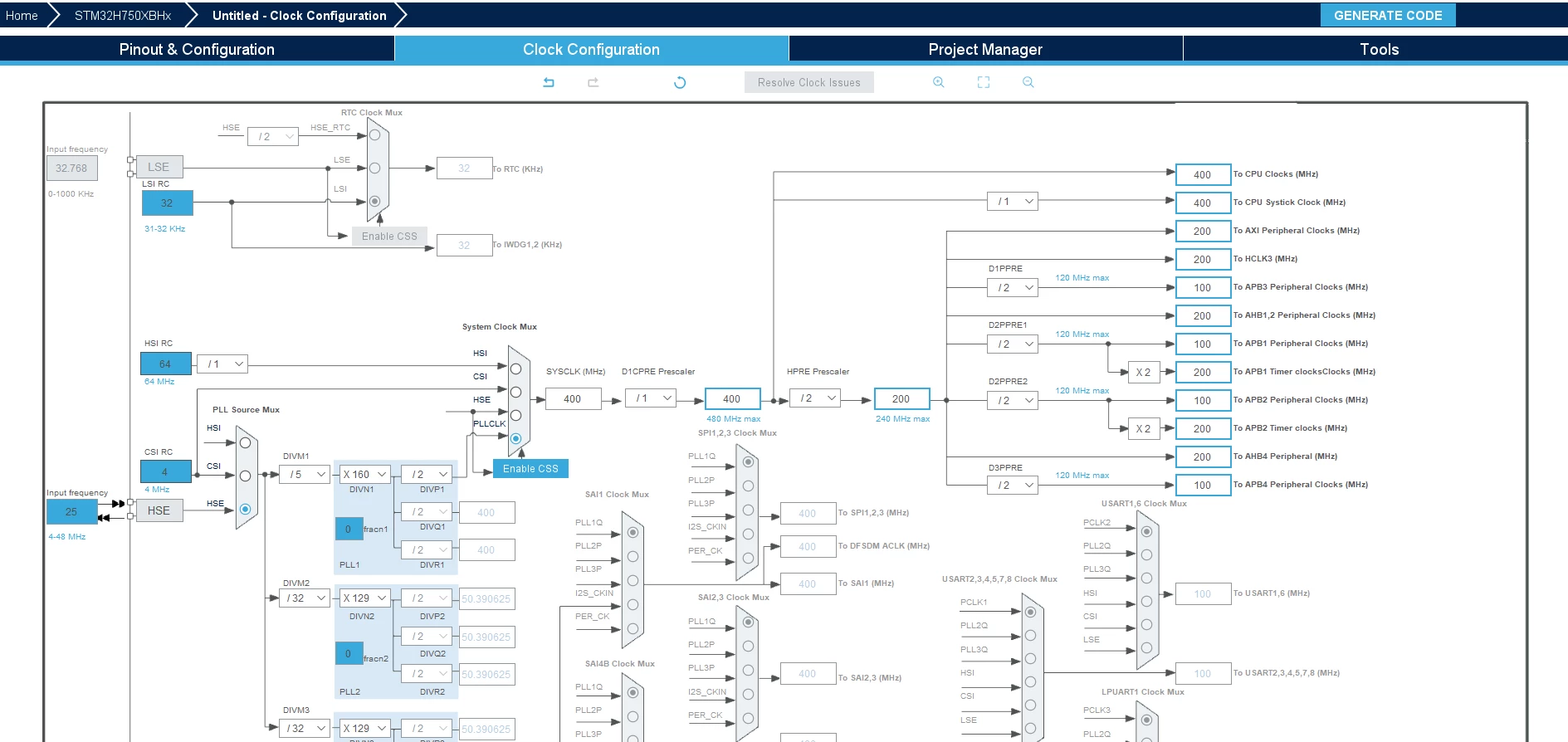
Task: Edit the HSE input frequency field showing 25
Action: tap(71, 511)
